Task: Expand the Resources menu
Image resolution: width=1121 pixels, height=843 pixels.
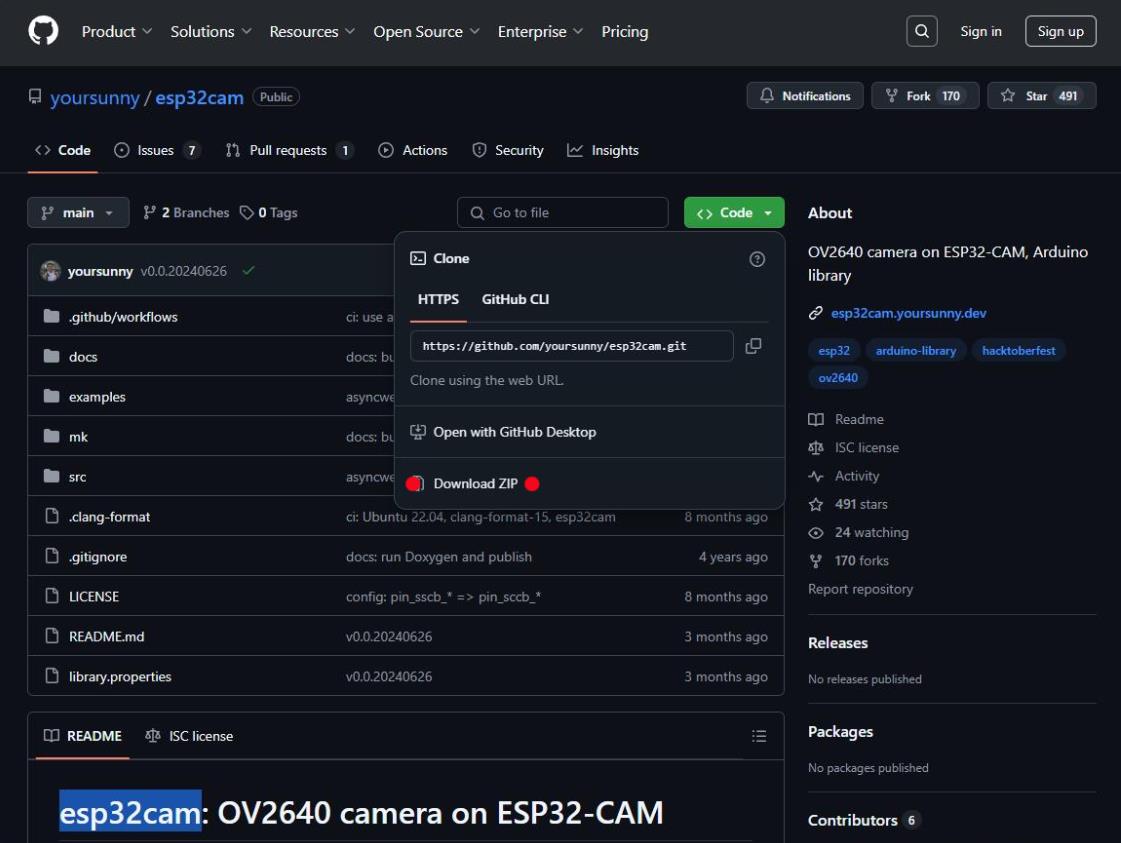Action: pos(312,31)
